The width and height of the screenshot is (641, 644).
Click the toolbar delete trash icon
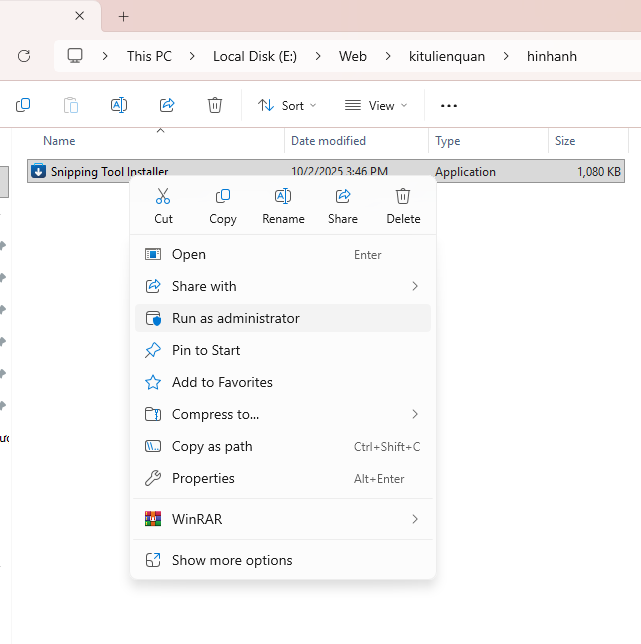click(x=215, y=106)
